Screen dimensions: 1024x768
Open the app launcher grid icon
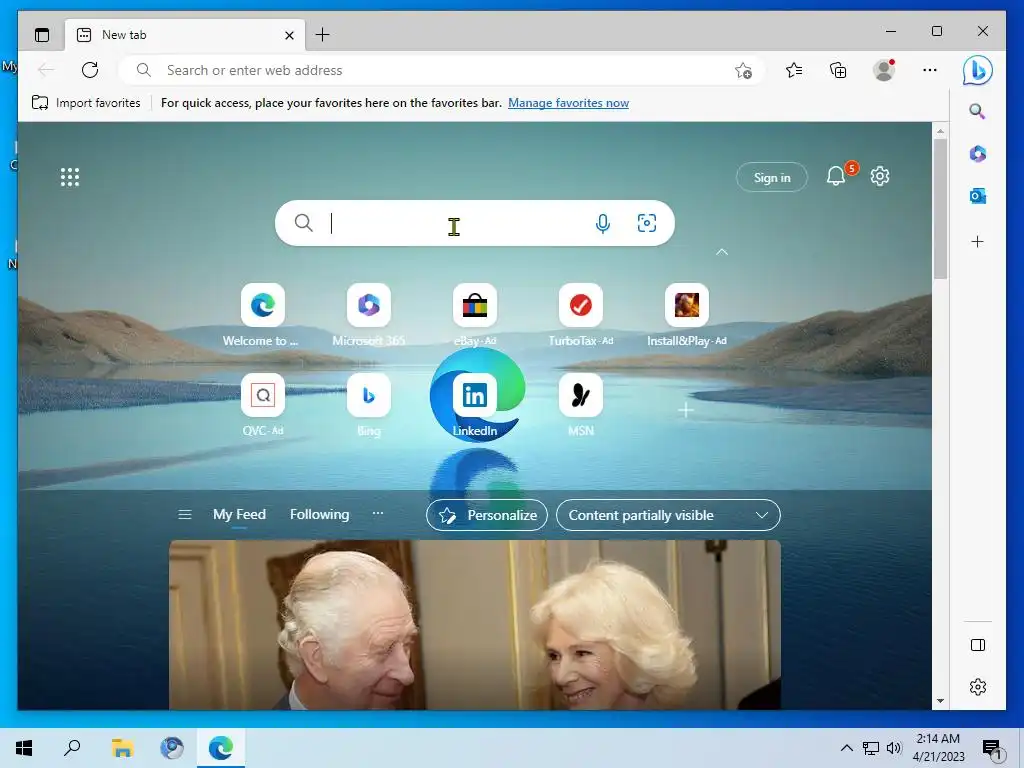point(70,177)
